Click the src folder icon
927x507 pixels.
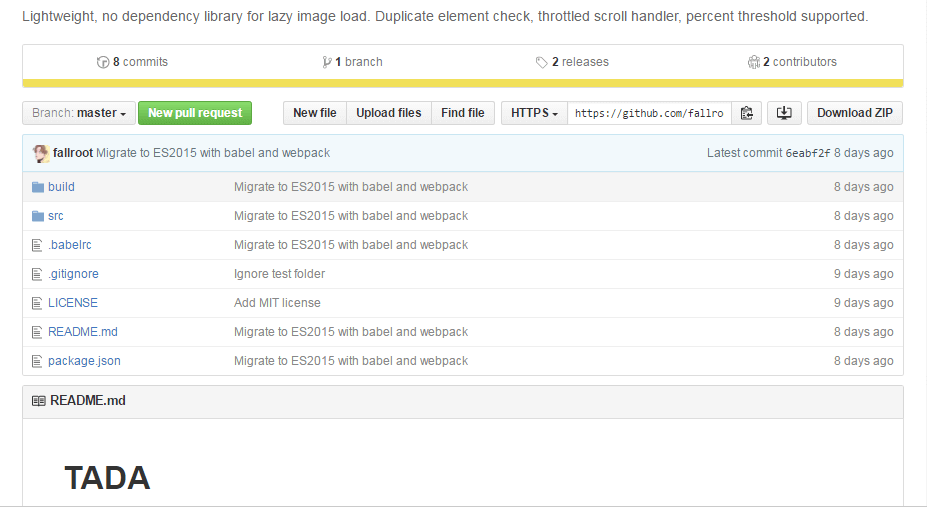tap(38, 216)
